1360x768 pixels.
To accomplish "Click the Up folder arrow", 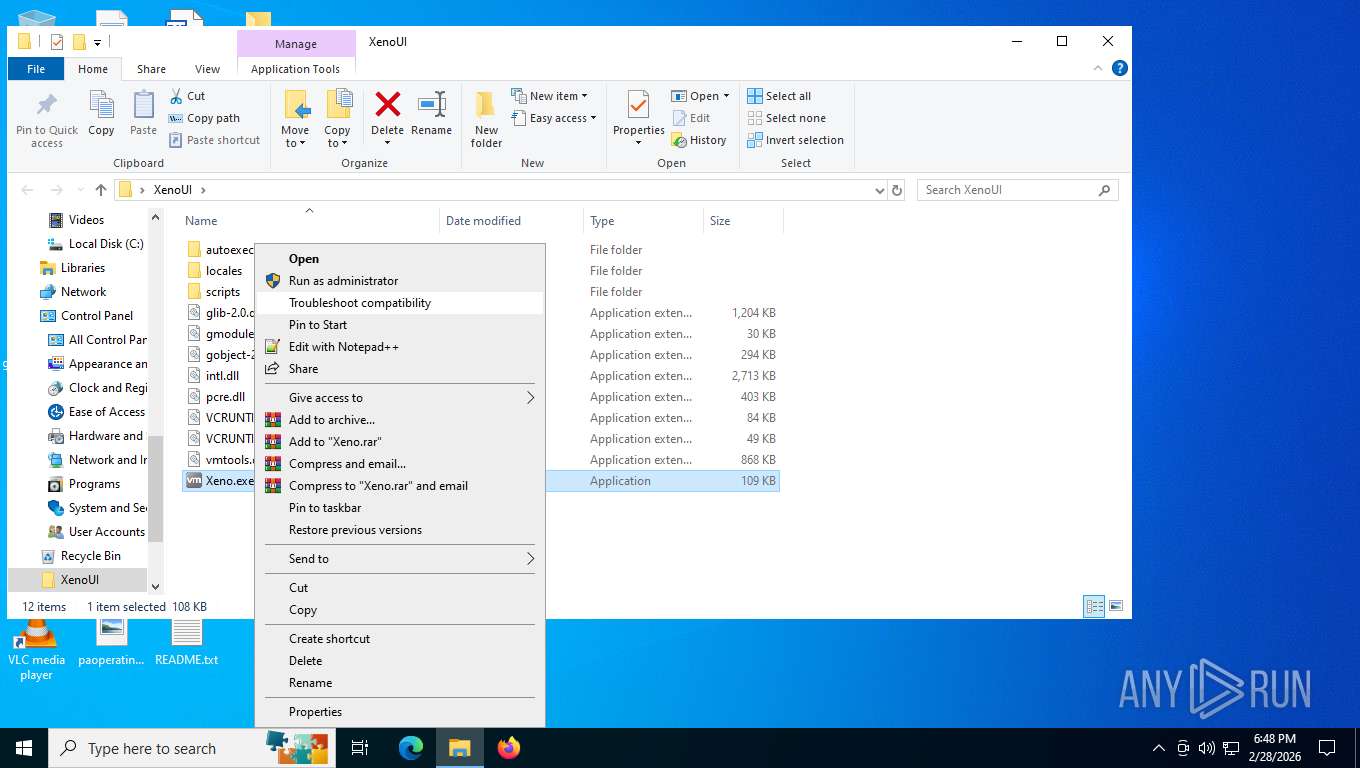I will [100, 190].
